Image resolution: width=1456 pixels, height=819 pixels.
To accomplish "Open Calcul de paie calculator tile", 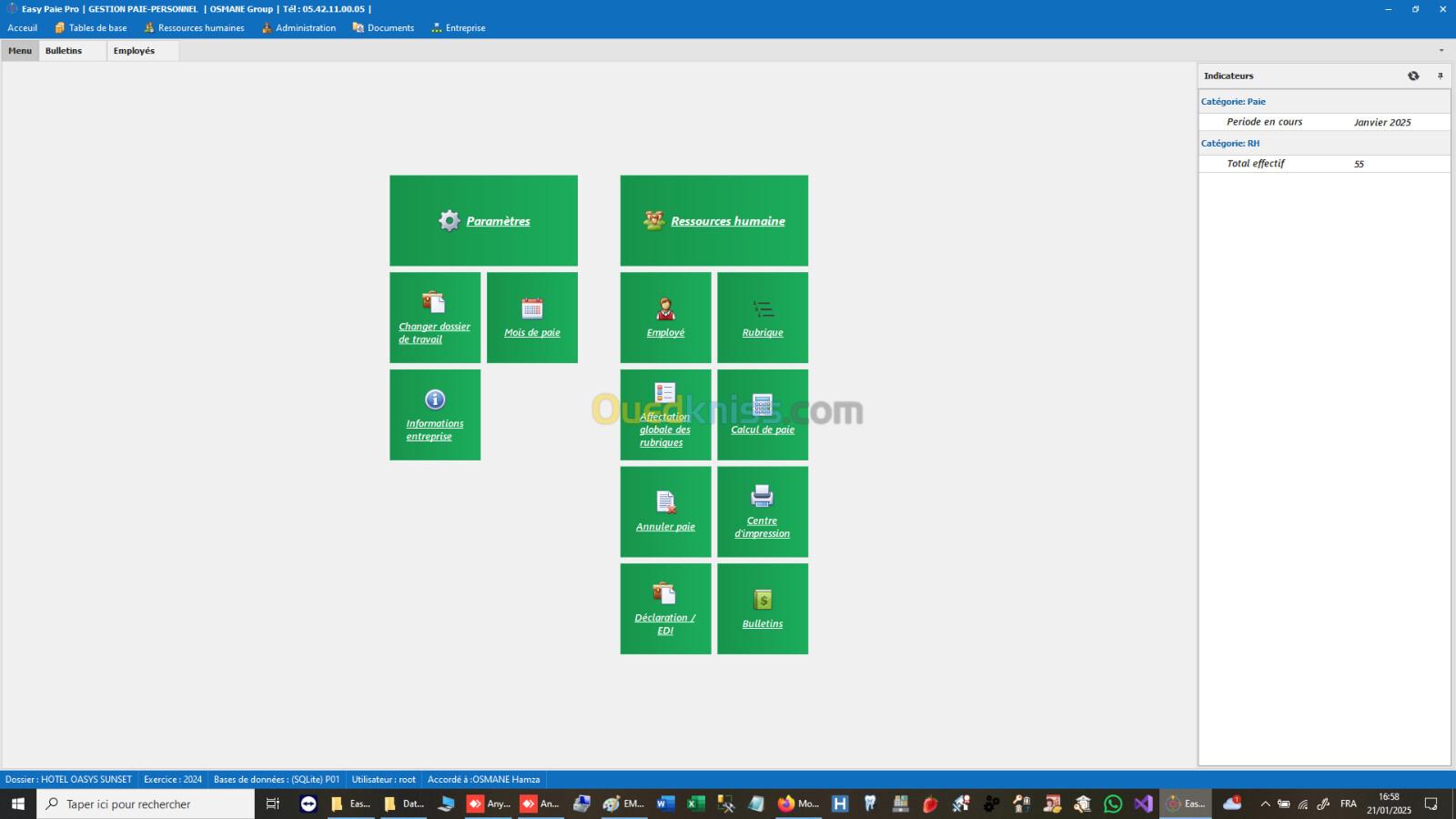I will (x=763, y=415).
